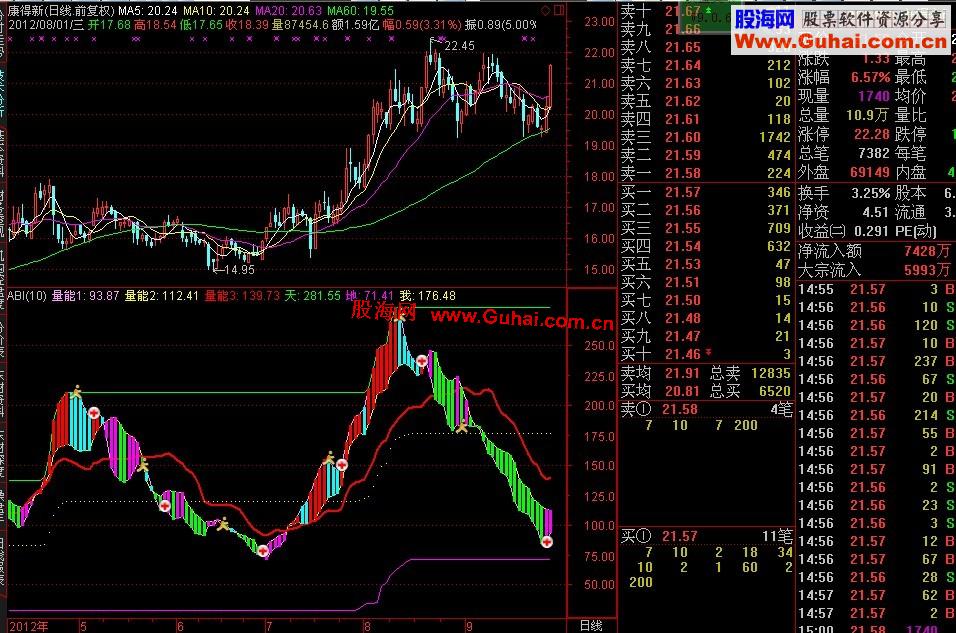Click the 卖七 21.64 sell order row
Screen dimensions: 956x633
pyautogui.click(x=705, y=65)
